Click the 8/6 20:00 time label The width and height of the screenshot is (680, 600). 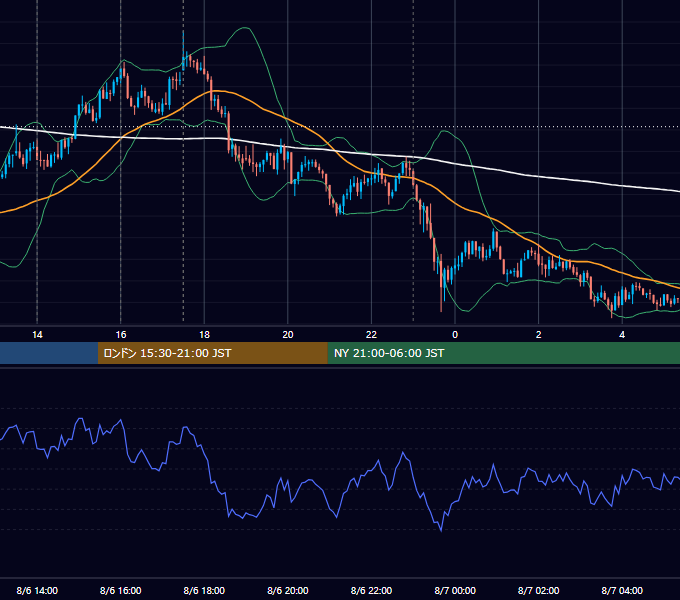pos(288,590)
